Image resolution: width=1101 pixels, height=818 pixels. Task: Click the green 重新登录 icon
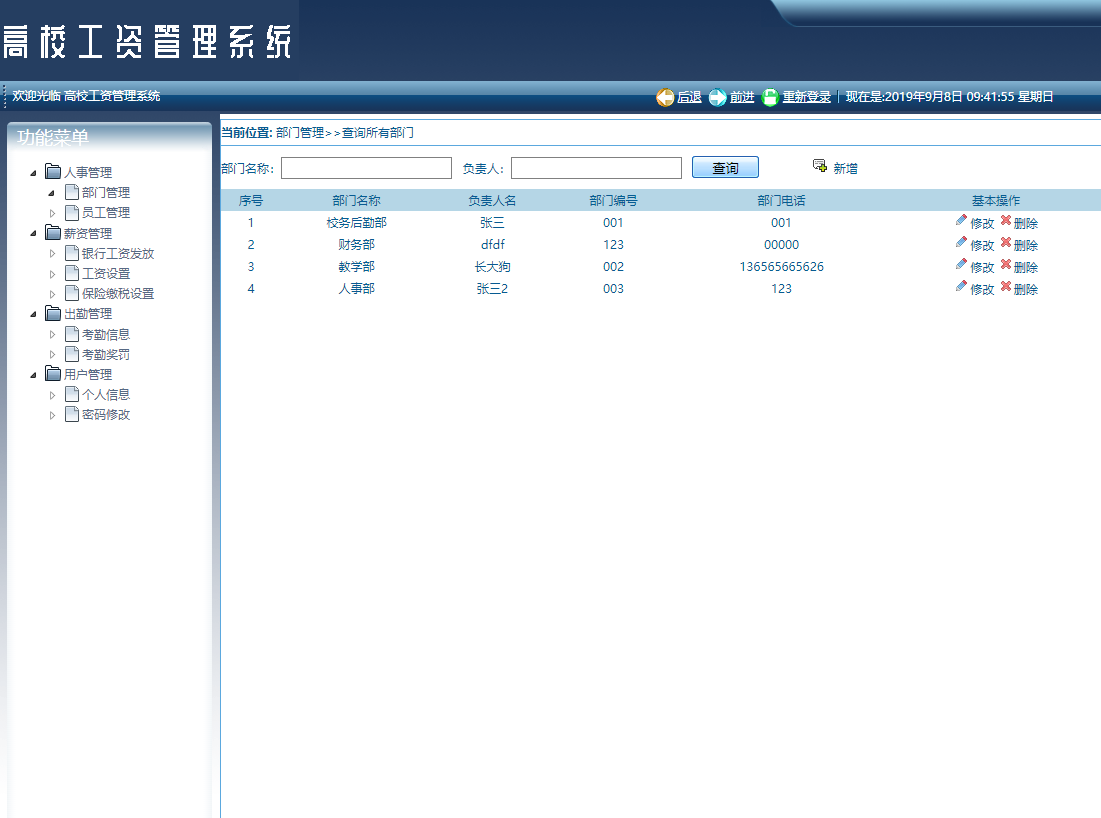(770, 98)
